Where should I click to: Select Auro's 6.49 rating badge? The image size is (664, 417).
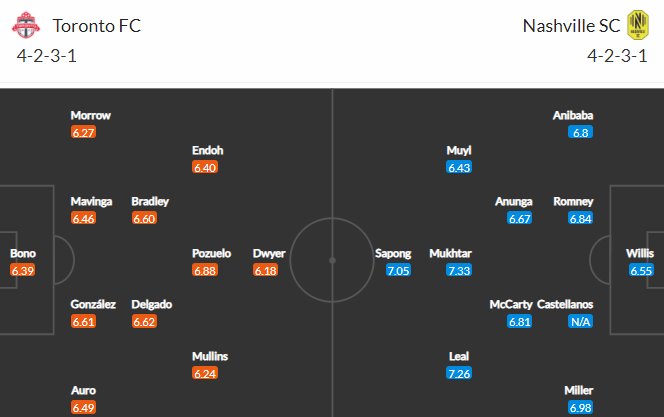(x=83, y=408)
